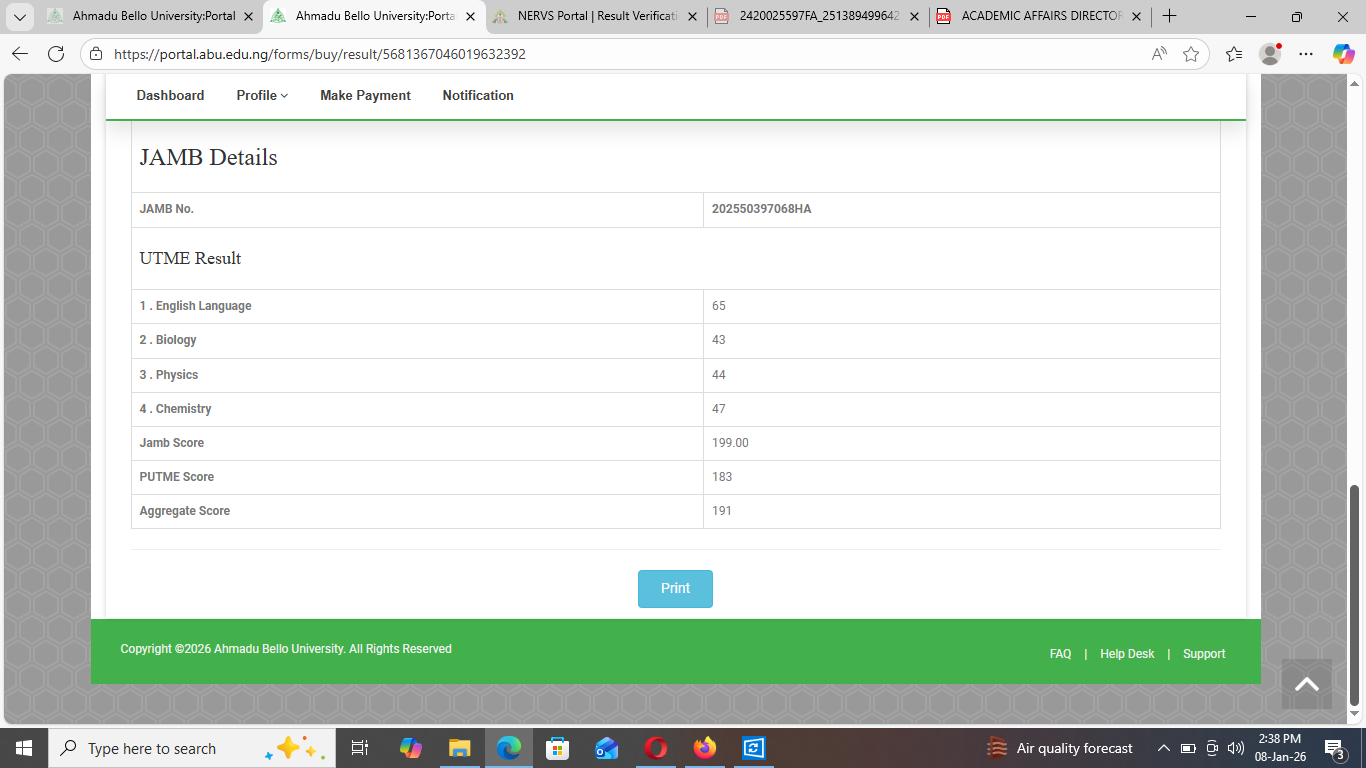Image resolution: width=1366 pixels, height=768 pixels.
Task: Click the Print button
Action: (x=675, y=589)
